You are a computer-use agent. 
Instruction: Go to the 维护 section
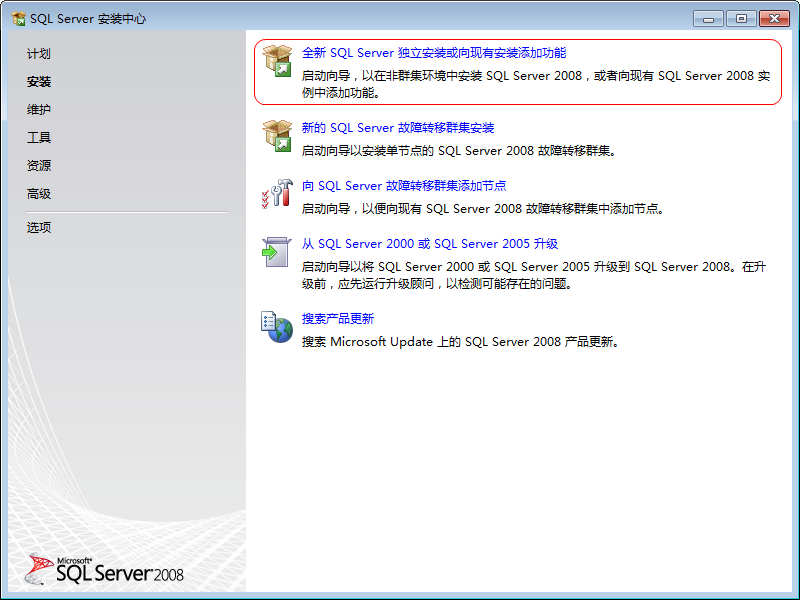point(39,109)
